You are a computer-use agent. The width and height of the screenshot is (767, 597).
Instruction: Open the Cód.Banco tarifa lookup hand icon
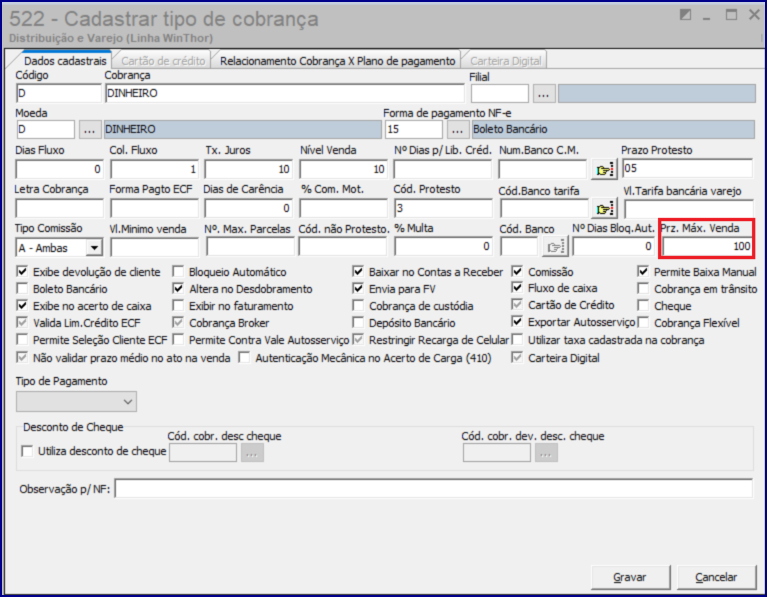click(x=605, y=208)
